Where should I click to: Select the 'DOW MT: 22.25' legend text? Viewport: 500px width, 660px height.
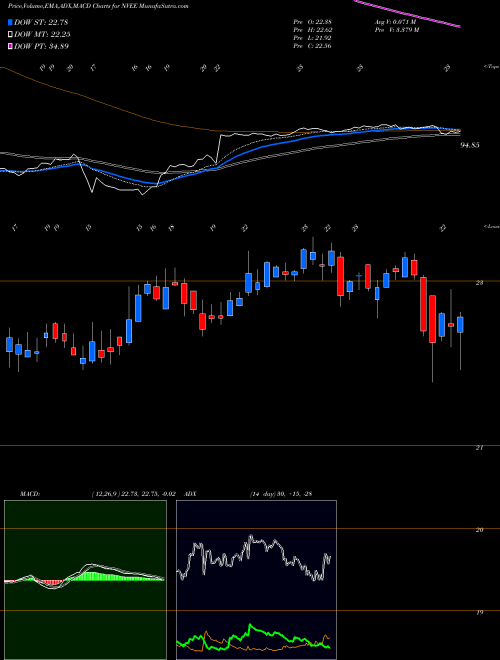pyautogui.click(x=42, y=34)
